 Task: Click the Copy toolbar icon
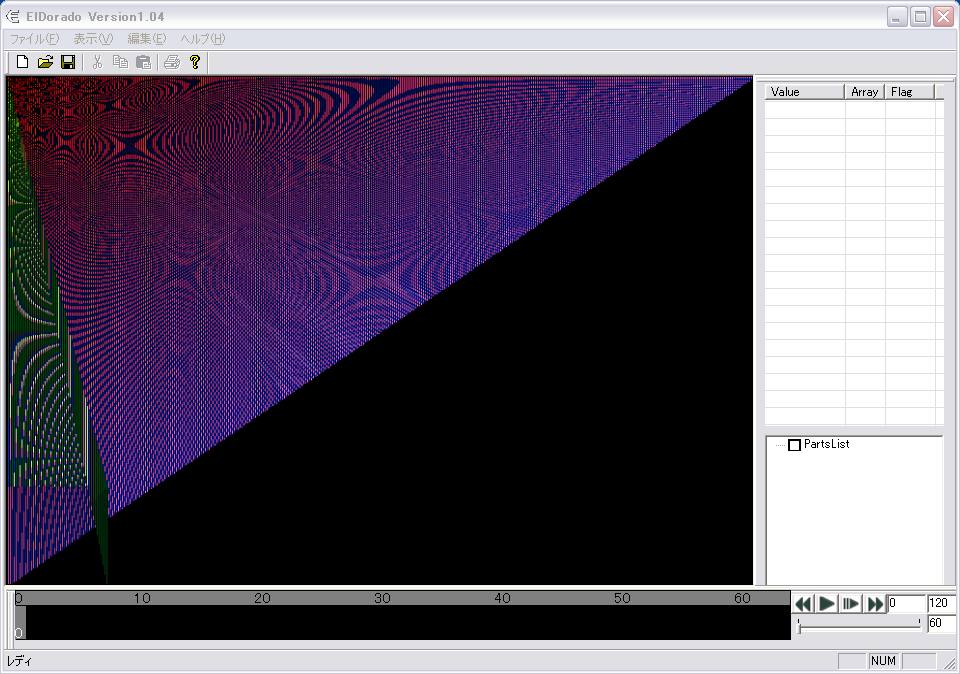pyautogui.click(x=120, y=62)
